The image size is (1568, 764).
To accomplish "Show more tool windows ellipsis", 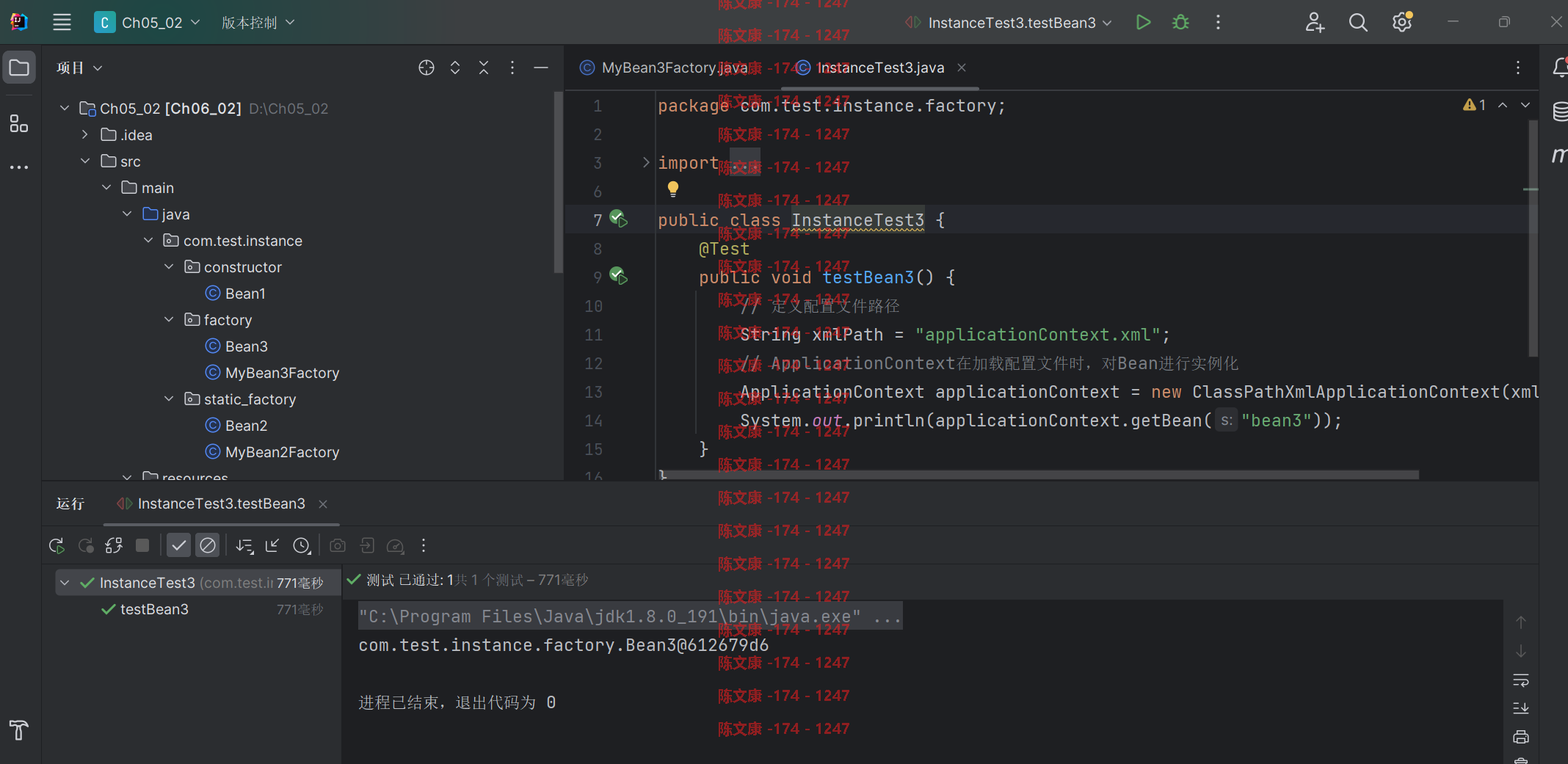I will point(19,167).
